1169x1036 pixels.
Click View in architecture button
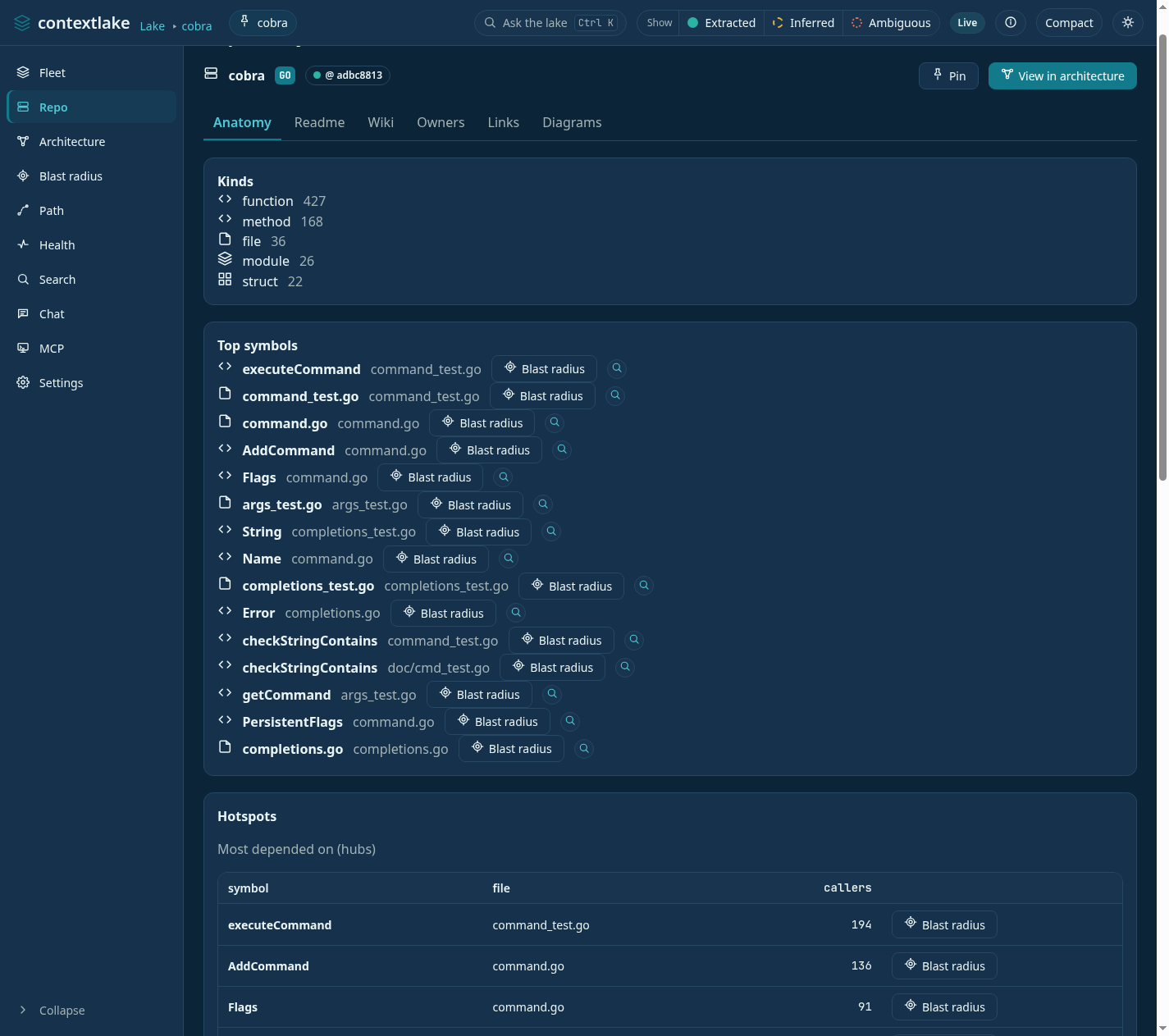(1062, 75)
